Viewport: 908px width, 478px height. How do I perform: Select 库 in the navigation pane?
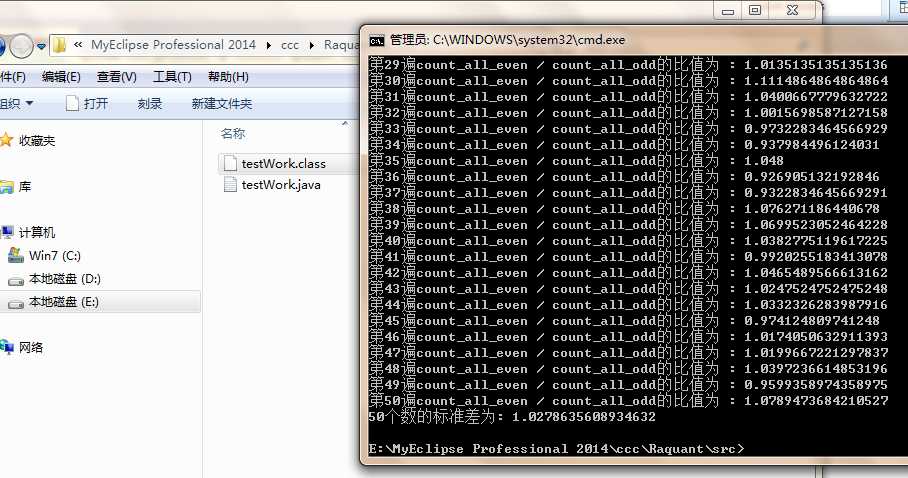click(x=25, y=187)
